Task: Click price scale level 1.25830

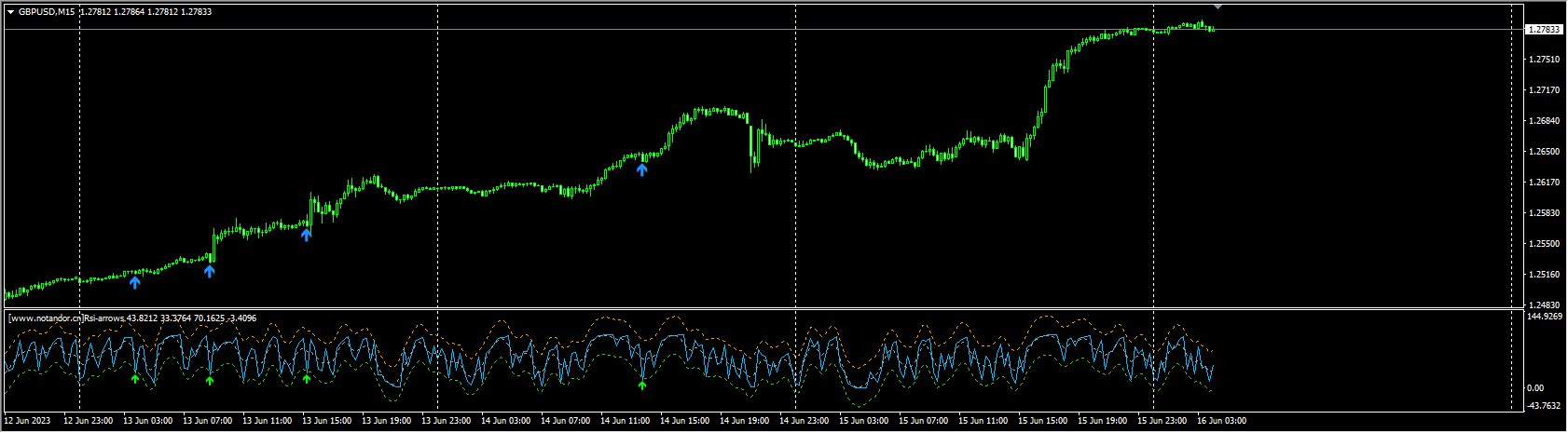Action: (1544, 213)
